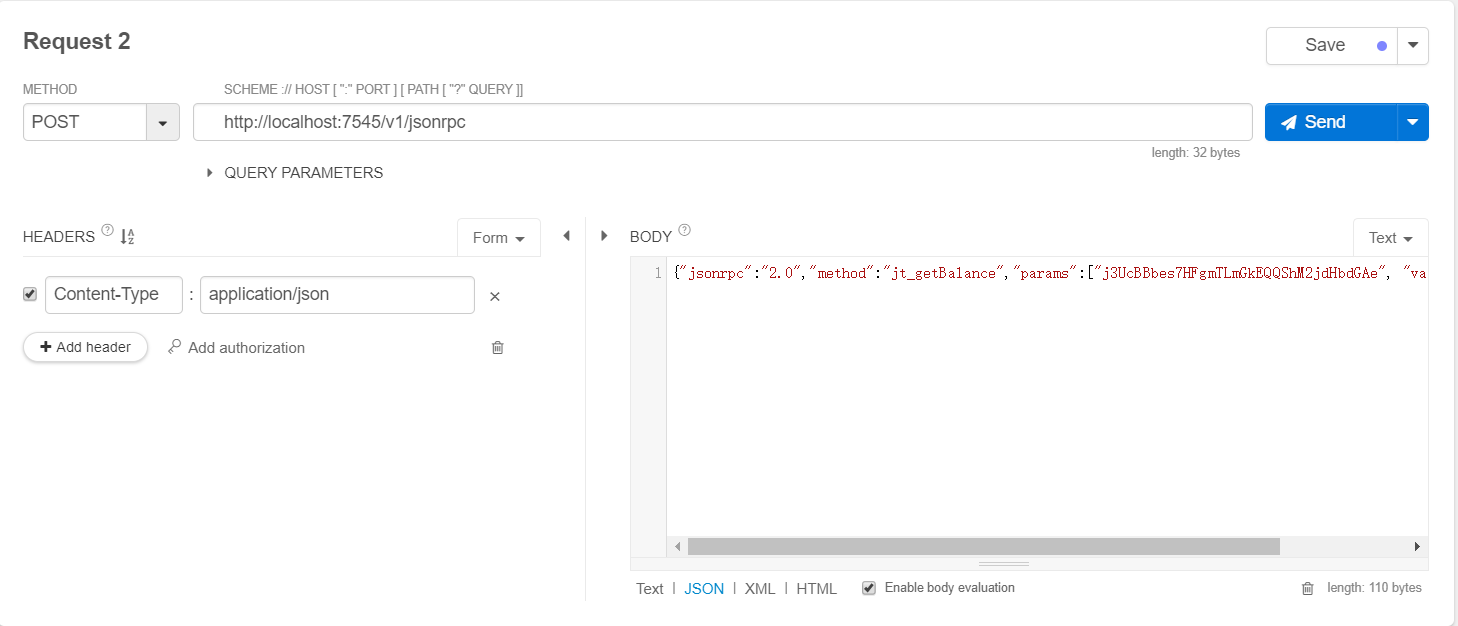Click the headers help icon
This screenshot has width=1458, height=626.
point(107,231)
